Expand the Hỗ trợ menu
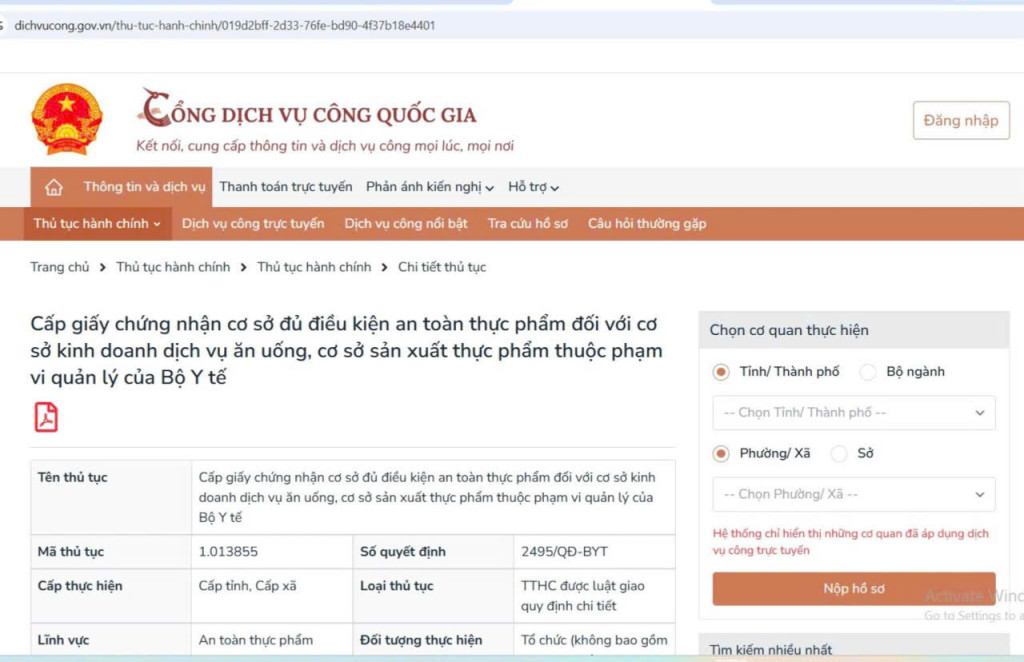This screenshot has width=1024, height=662. pyautogui.click(x=534, y=187)
